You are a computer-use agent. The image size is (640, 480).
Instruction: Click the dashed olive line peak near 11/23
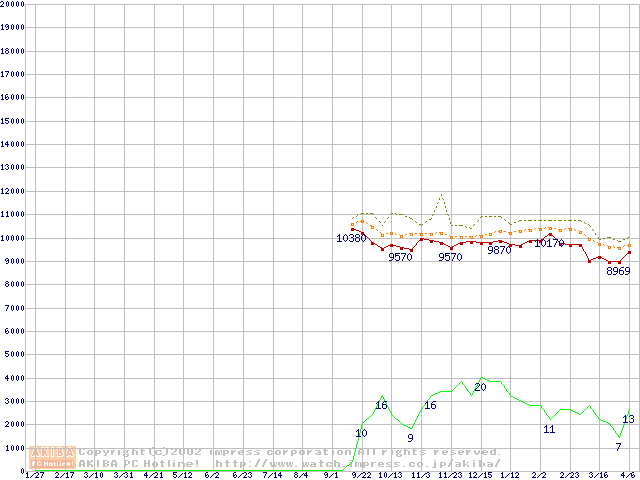(440, 195)
